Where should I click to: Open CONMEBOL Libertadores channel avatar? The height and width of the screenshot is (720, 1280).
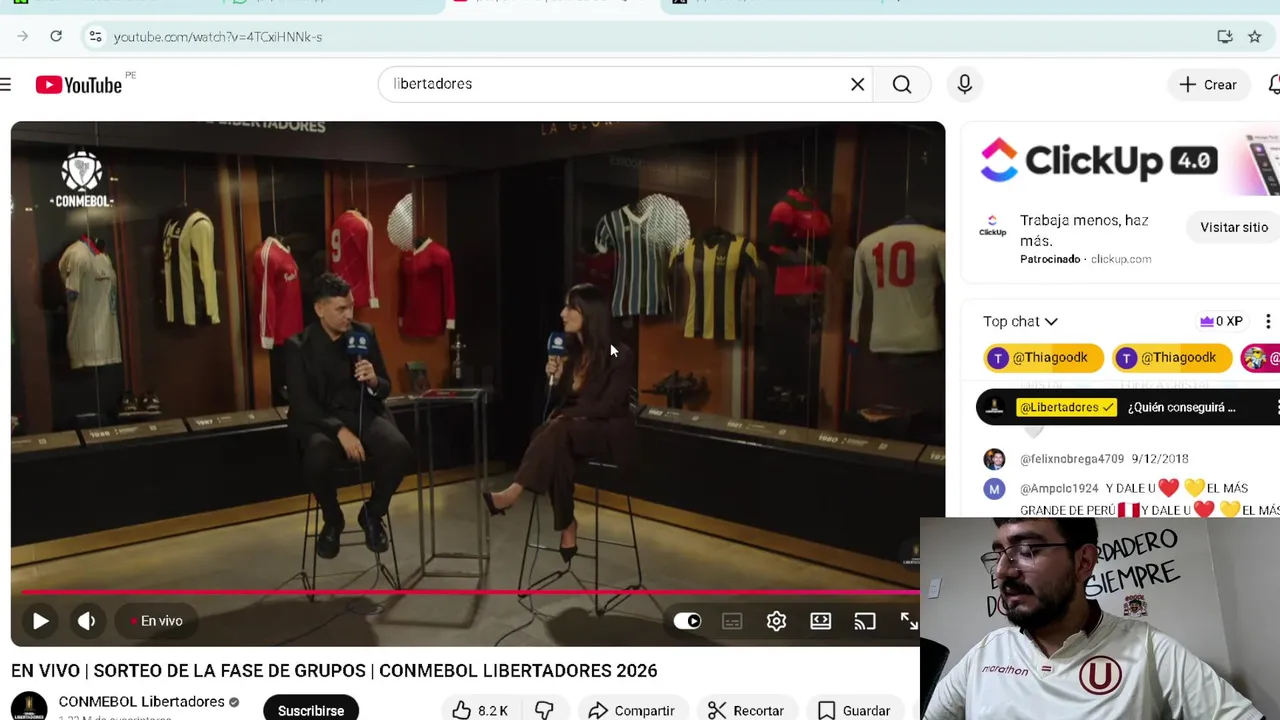(x=29, y=706)
